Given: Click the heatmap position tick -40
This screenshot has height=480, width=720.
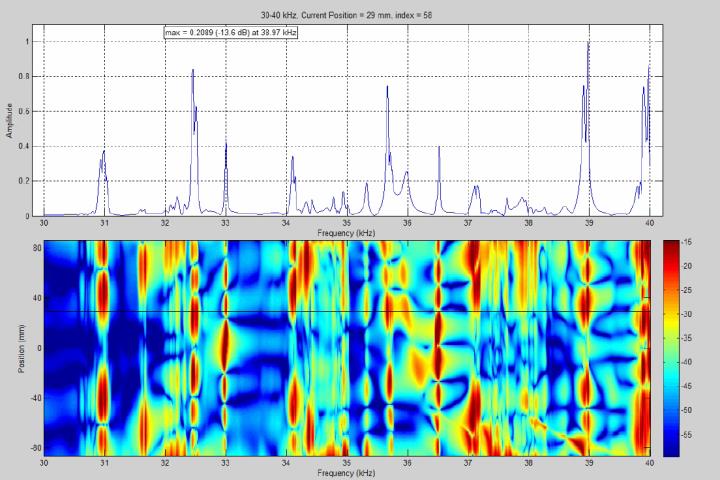Looking at the screenshot, I should coord(36,398).
